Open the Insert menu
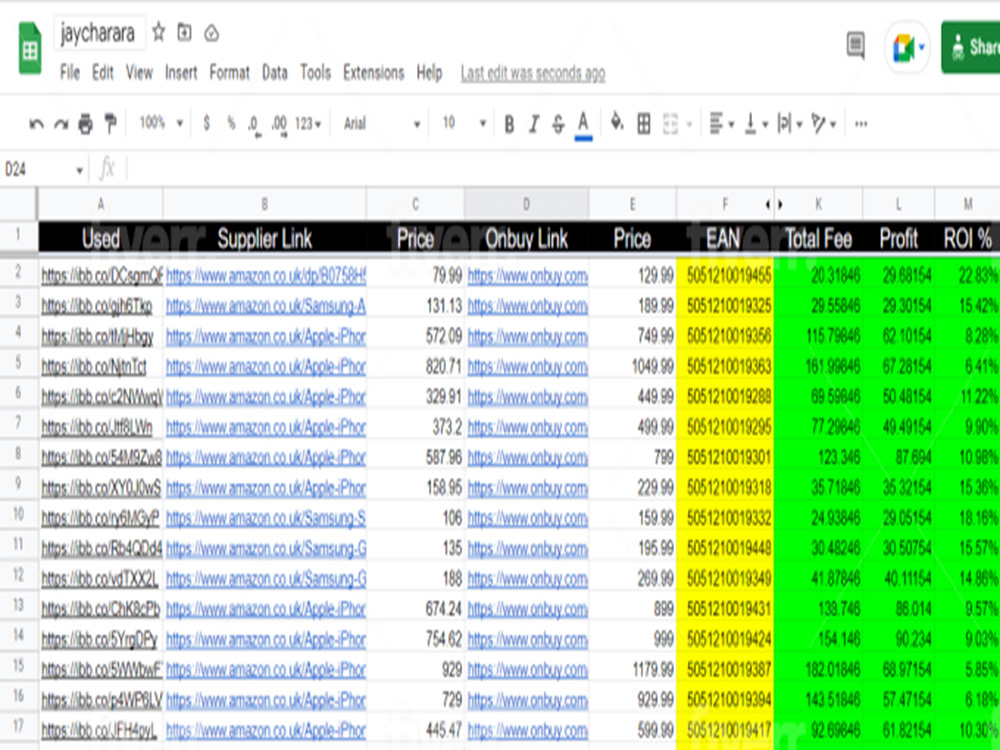1000x750 pixels. click(181, 73)
